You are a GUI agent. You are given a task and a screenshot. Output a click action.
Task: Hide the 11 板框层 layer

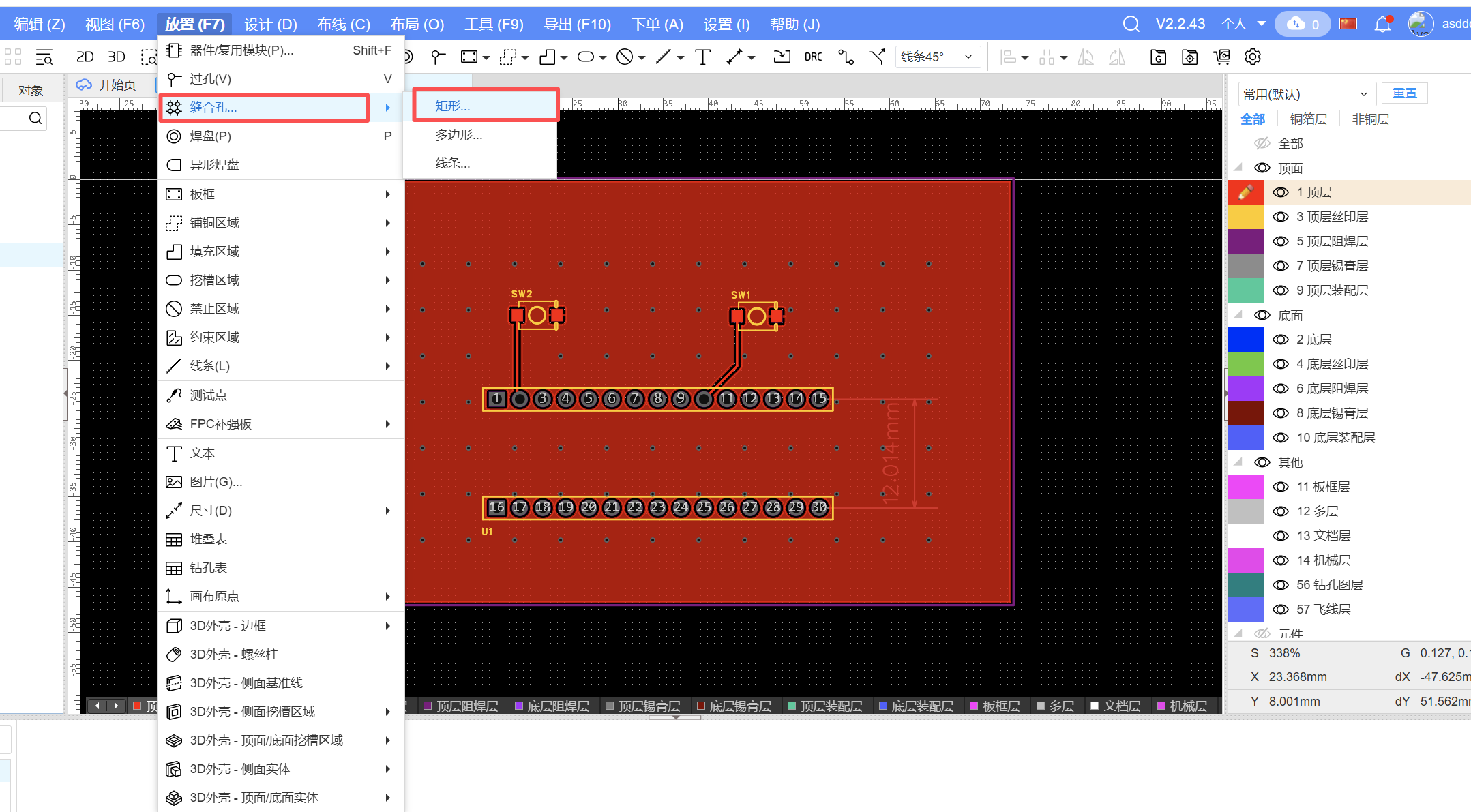click(x=1281, y=487)
